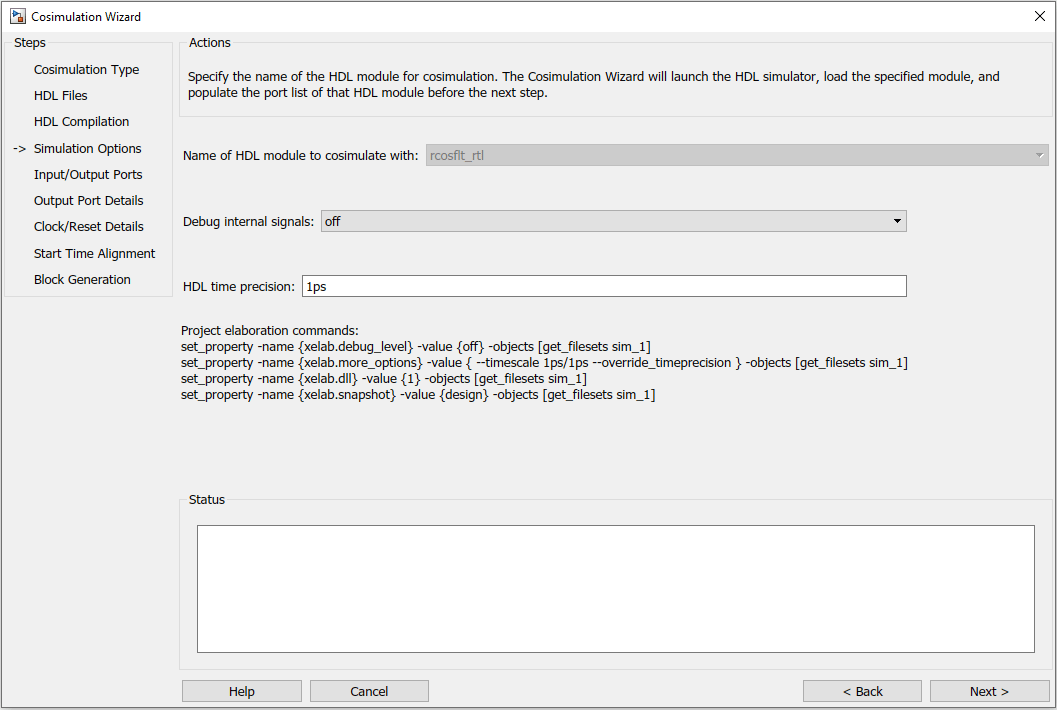Go back with the Back button
Image resolution: width=1057 pixels, height=710 pixels.
point(862,690)
